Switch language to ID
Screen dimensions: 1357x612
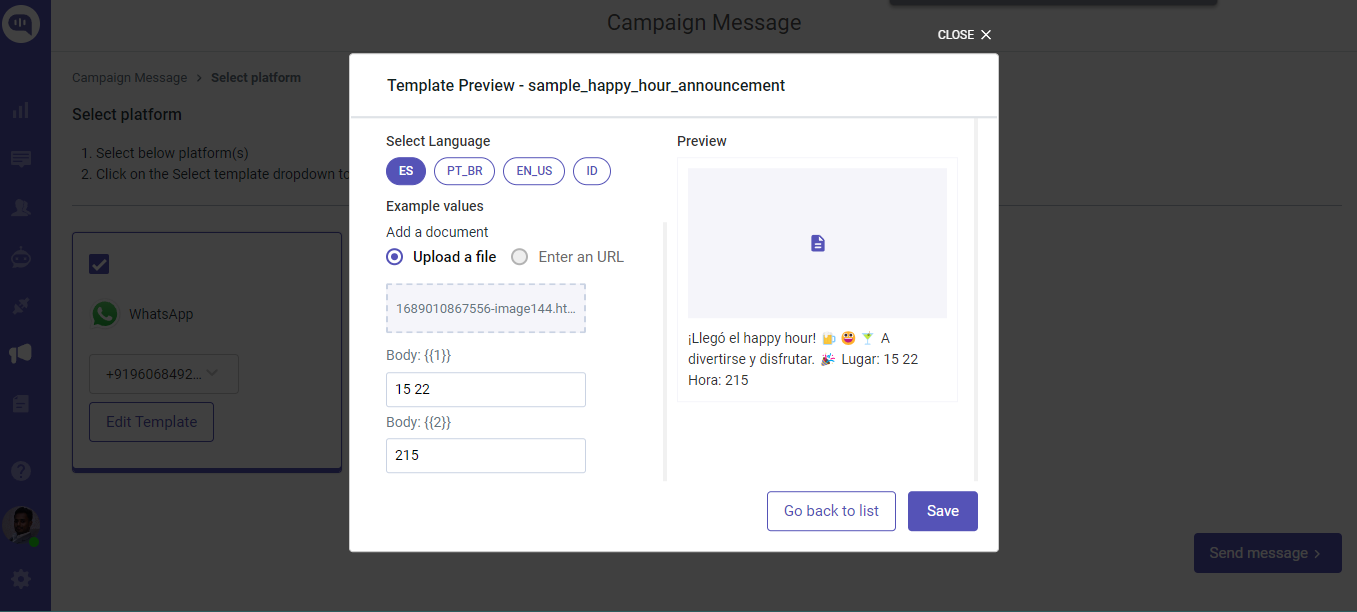592,171
